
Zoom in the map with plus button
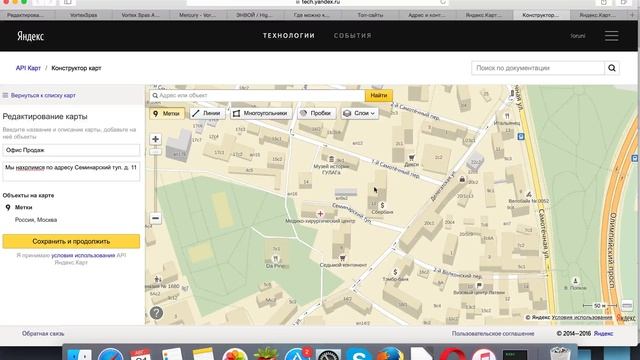[x=155, y=139]
